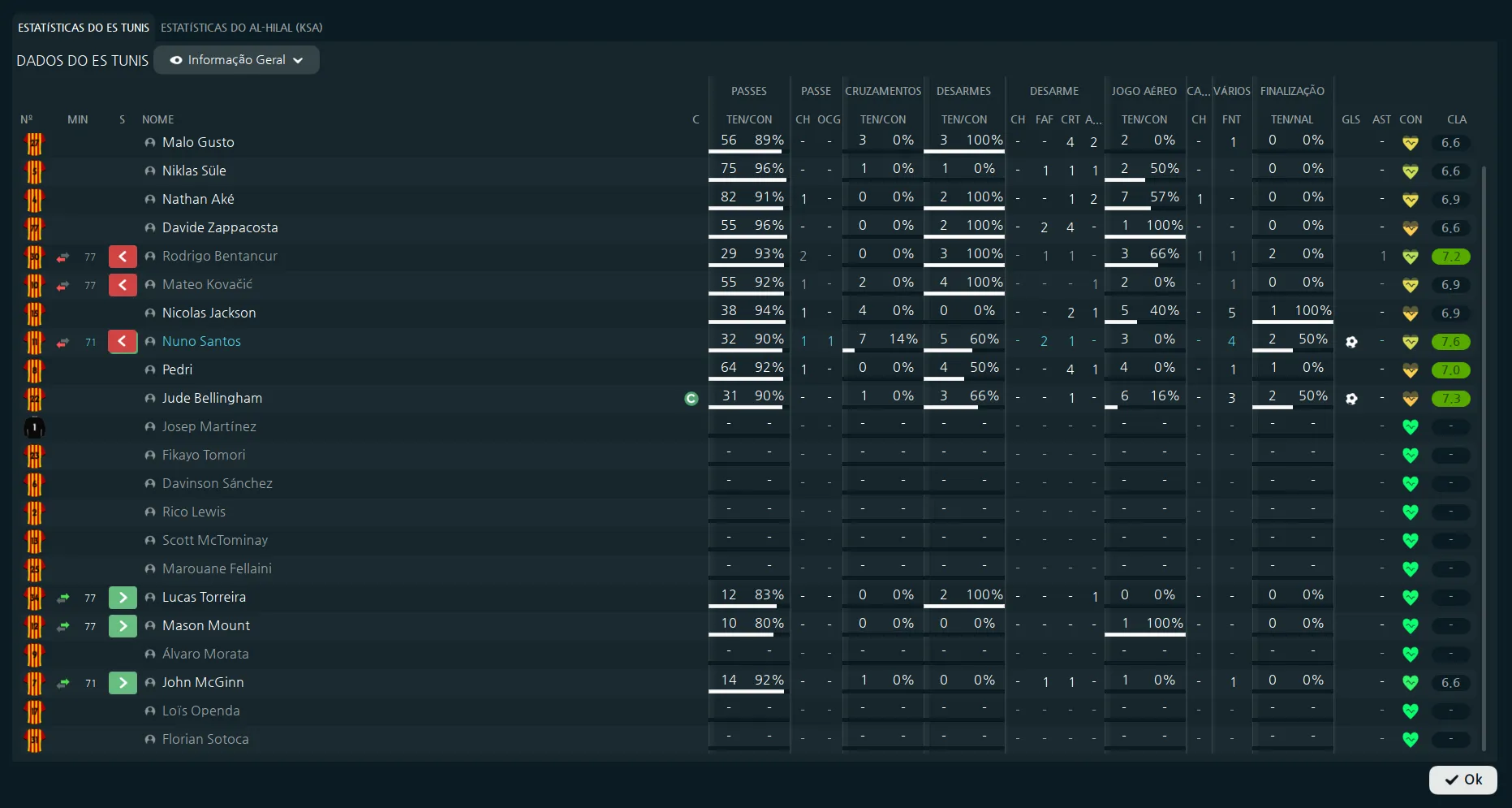Click goal ball icon in Nuno Santos row

coord(1351,342)
